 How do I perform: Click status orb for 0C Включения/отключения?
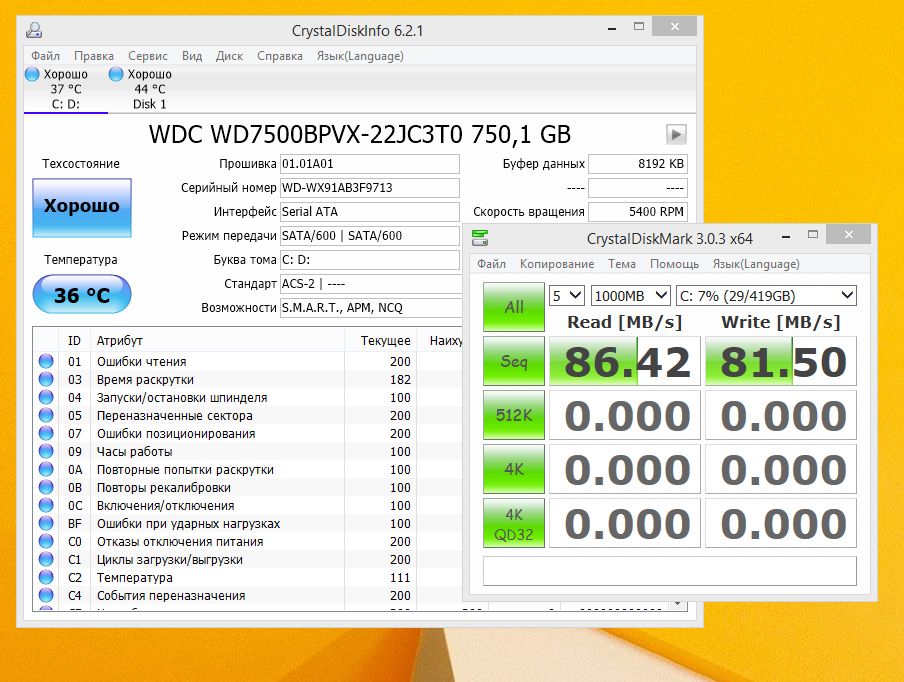click(46, 505)
